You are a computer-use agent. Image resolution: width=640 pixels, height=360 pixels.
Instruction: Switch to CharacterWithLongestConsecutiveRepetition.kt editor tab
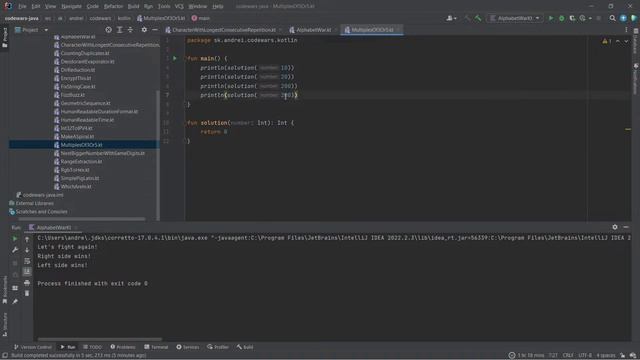coord(223,30)
